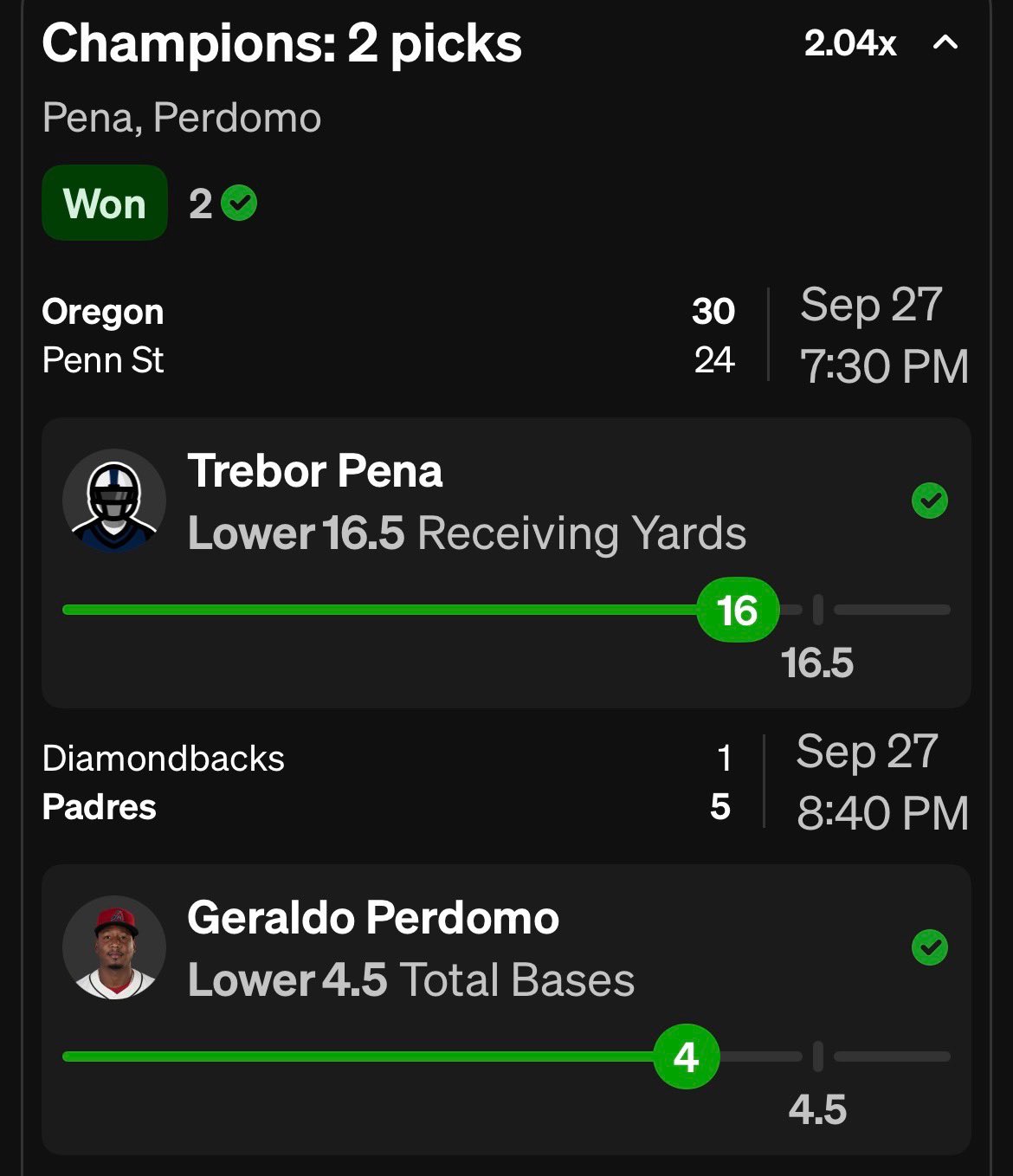
Task: Open the Trebor Pena player name
Action: [315, 471]
